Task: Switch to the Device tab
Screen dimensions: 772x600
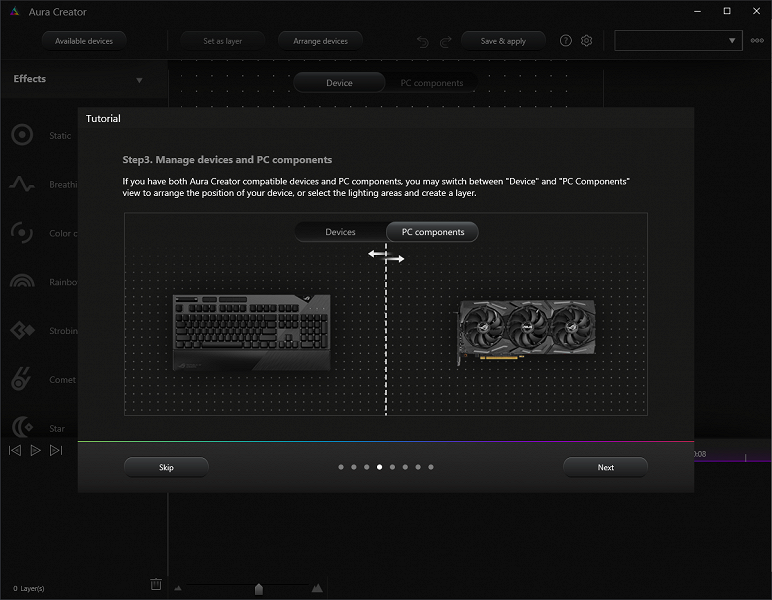Action: pos(339,83)
